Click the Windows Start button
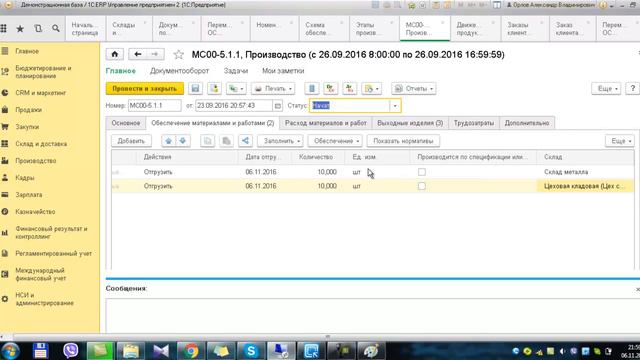 coord(10,351)
